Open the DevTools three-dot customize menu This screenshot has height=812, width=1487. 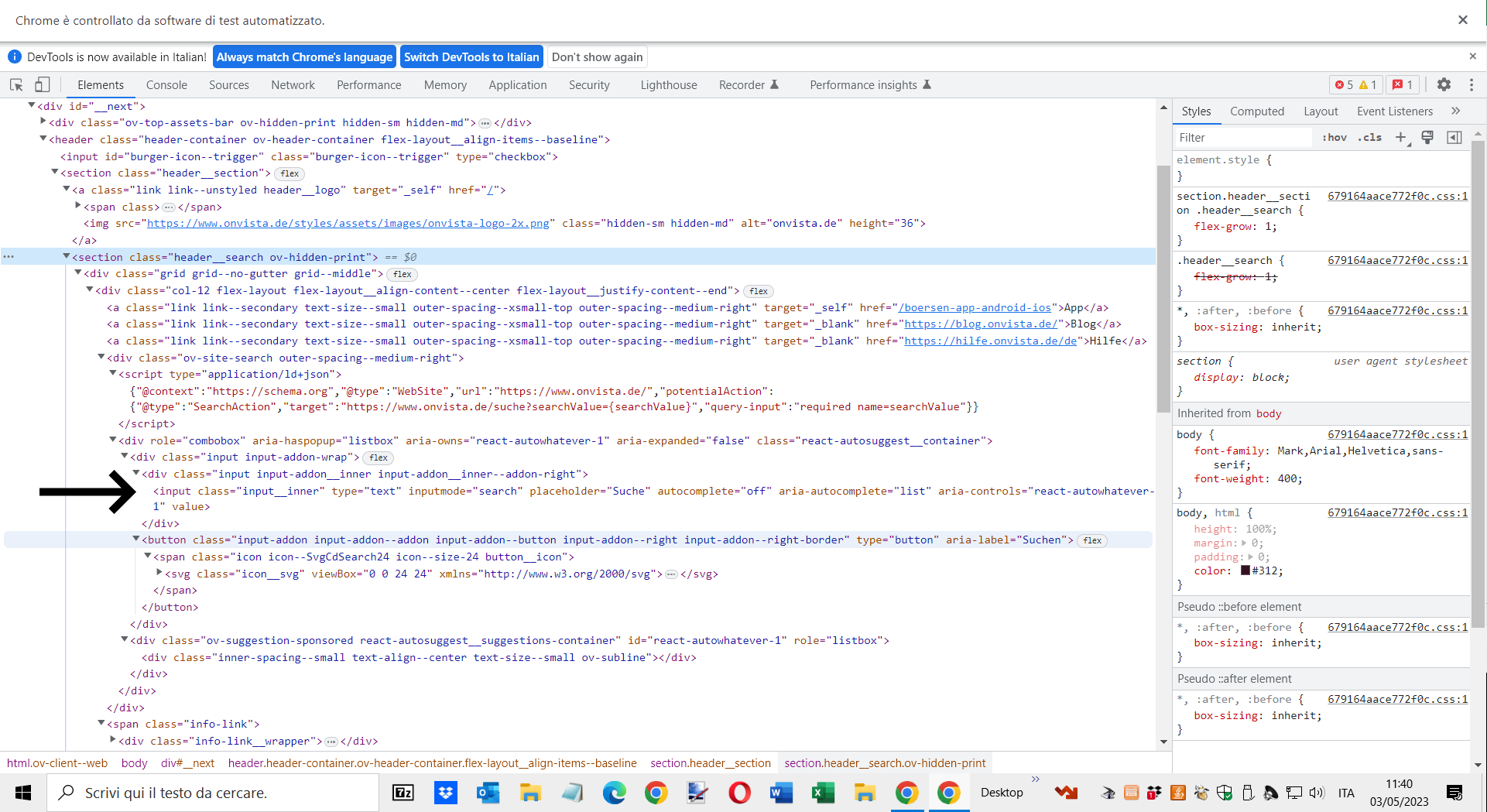pos(1472,85)
